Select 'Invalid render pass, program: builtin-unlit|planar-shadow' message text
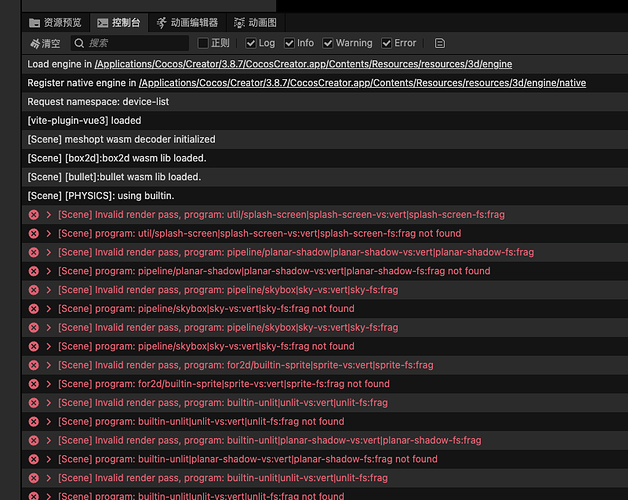Image resolution: width=628 pixels, height=500 pixels. (270, 441)
